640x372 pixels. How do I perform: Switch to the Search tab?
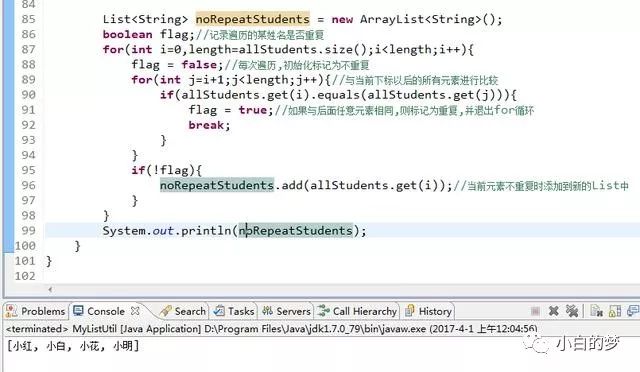click(x=183, y=311)
